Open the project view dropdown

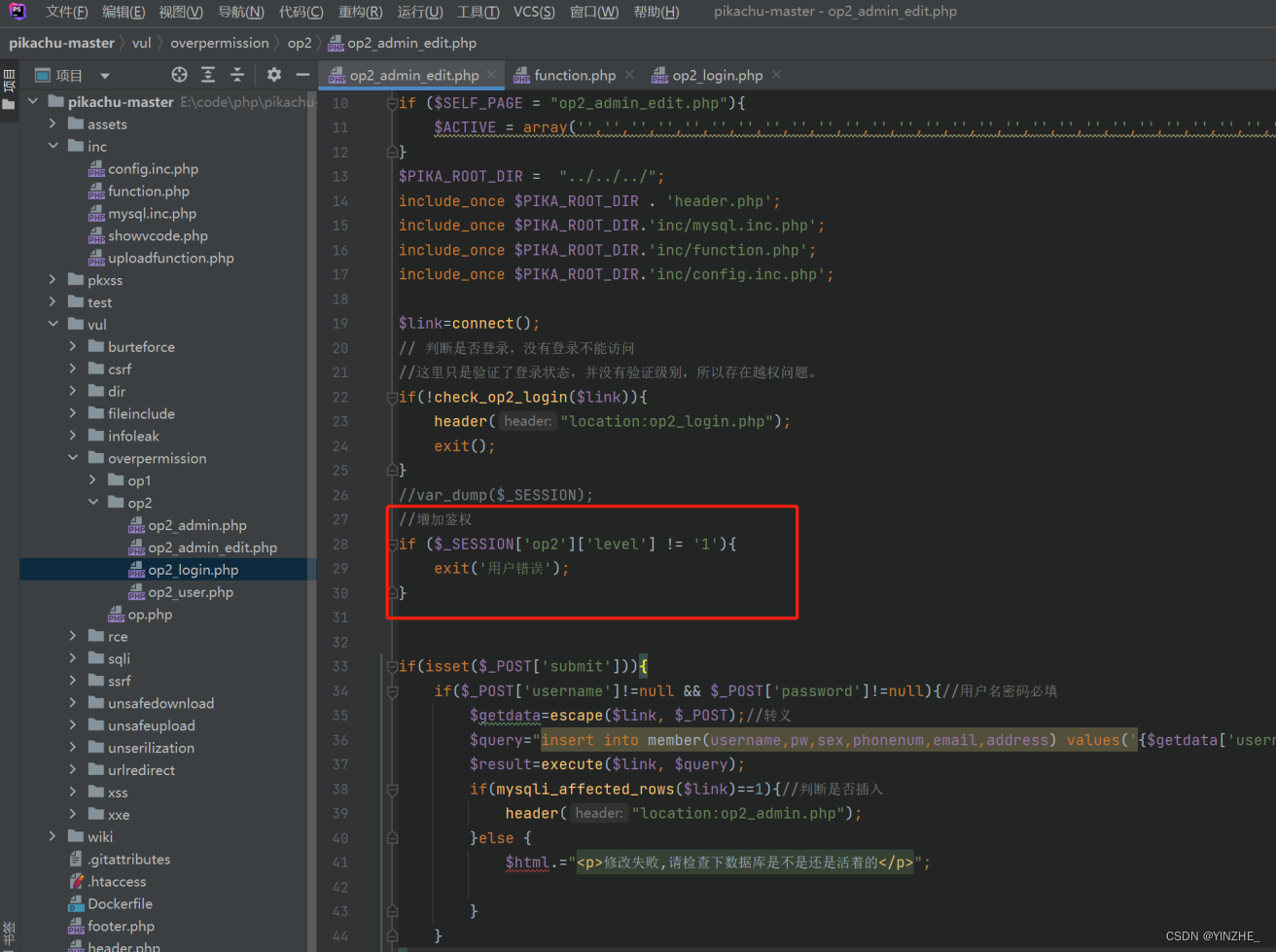tap(105, 76)
